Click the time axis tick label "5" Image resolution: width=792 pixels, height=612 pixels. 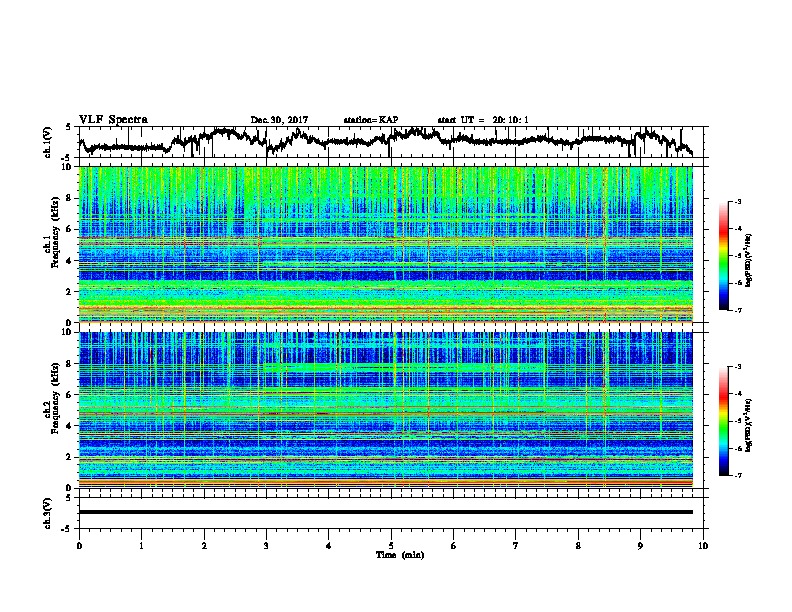coord(391,546)
